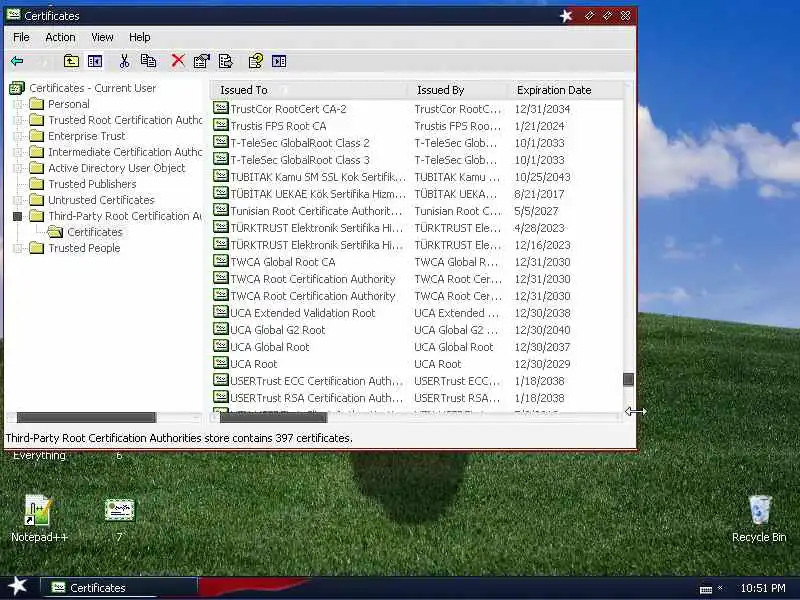Expand the Trusted People node
800x600 pixels.
point(18,248)
